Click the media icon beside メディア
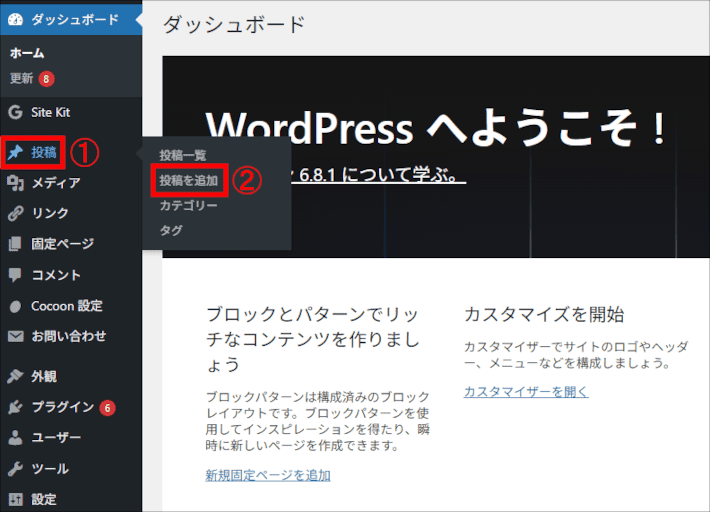Screen dimensions: 710x512 pyautogui.click(x=15, y=183)
